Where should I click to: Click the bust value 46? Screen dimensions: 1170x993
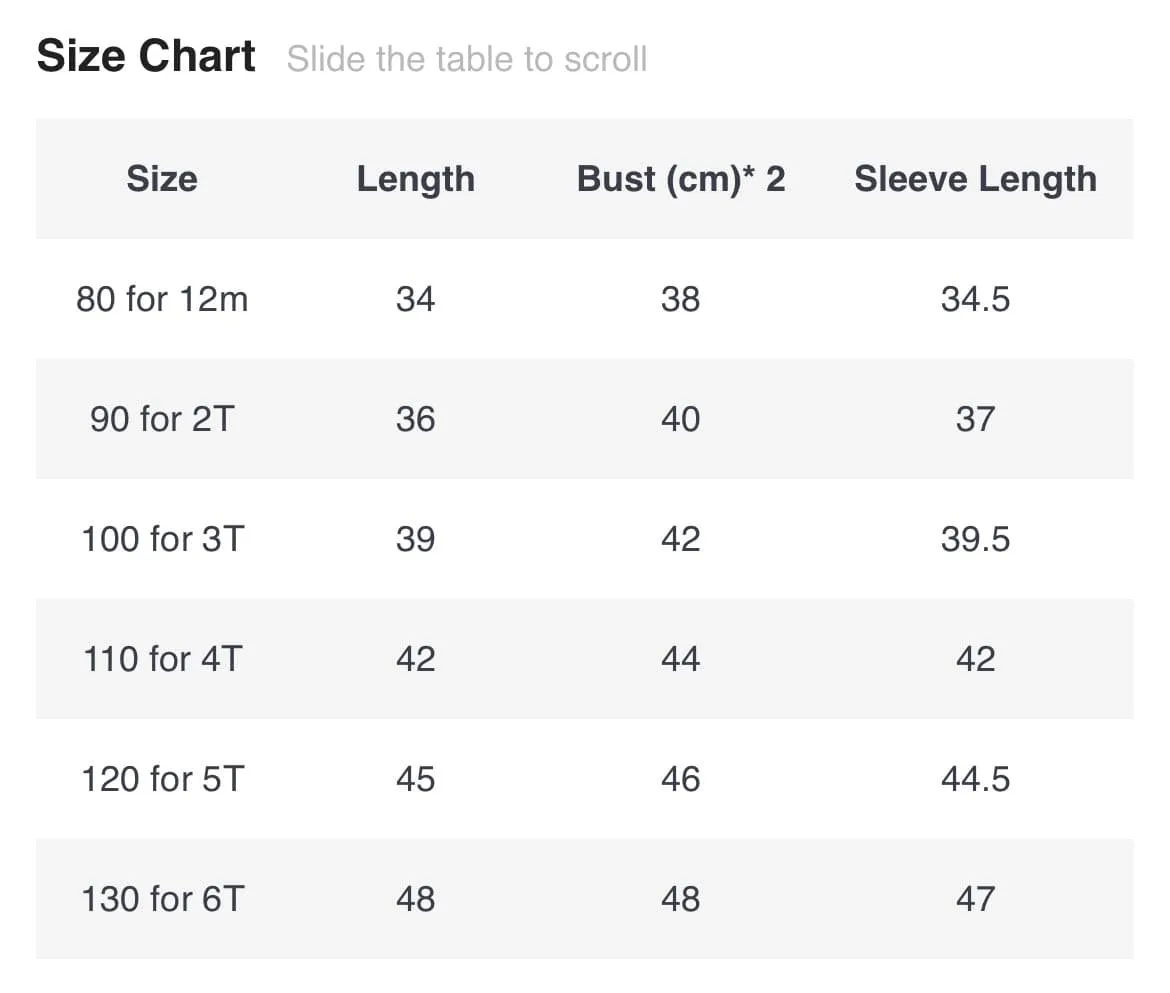pos(681,779)
